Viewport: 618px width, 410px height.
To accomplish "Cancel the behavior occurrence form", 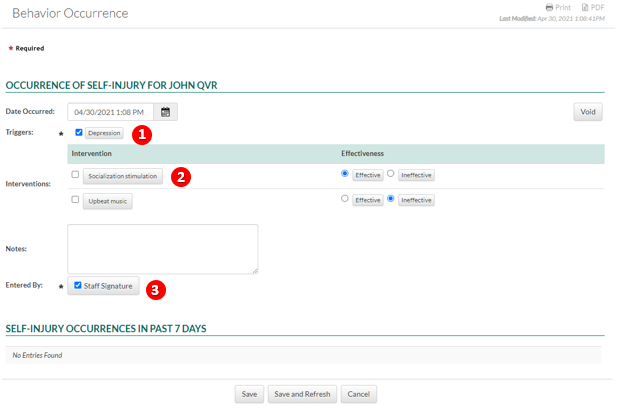I will coord(359,394).
